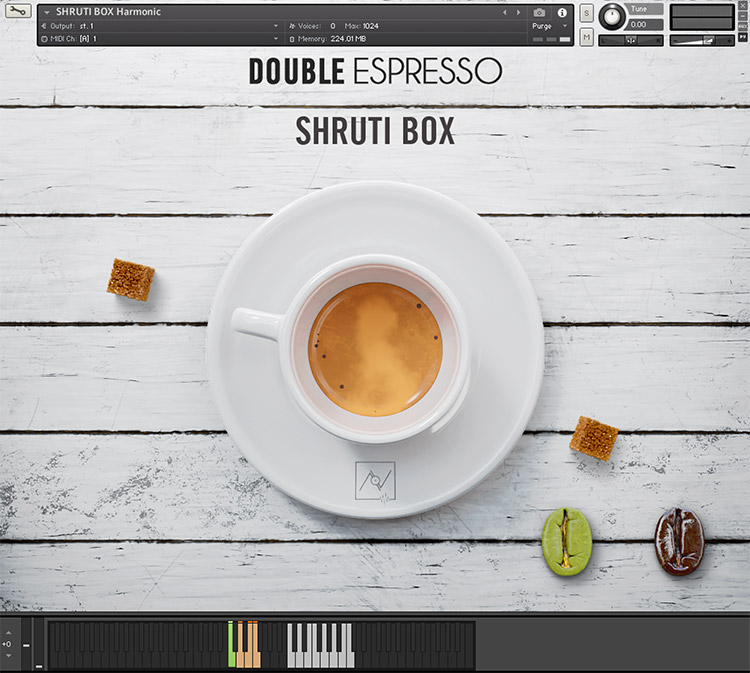Open the MIDI Ch [A] 1 dropdown
The image size is (750, 673).
160,39
